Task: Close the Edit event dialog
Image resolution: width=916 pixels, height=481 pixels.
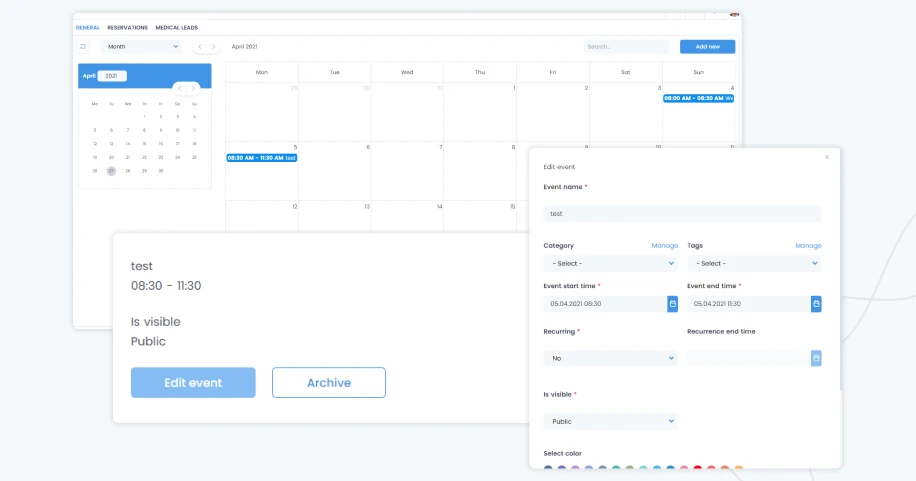Action: point(827,157)
